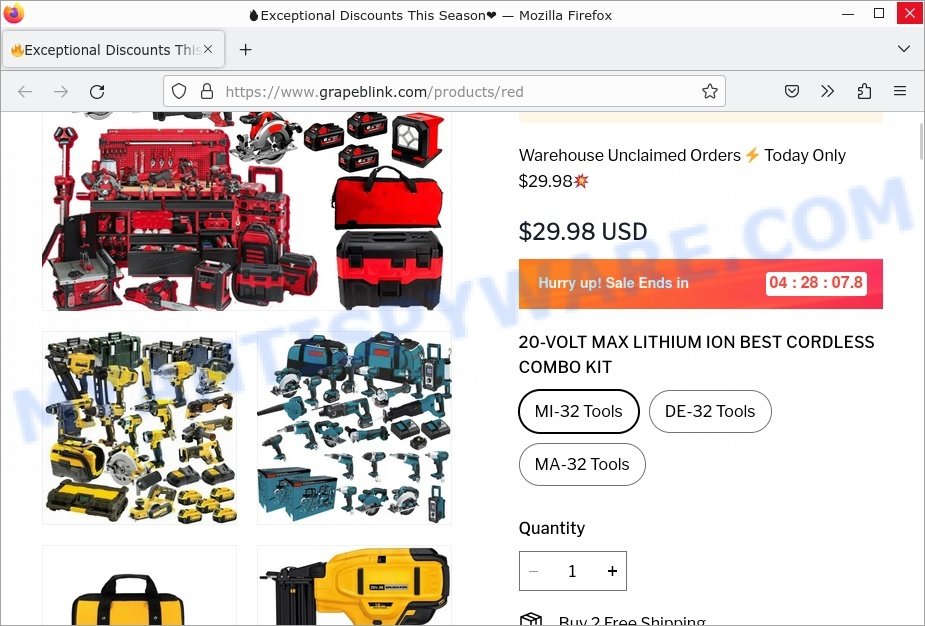This screenshot has height=626, width=925.
Task: Open the Extensions puzzle icon
Action: (864, 91)
